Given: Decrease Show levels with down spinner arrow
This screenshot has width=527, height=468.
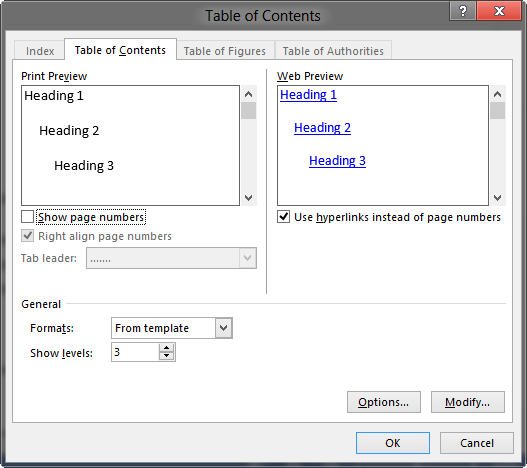Looking at the screenshot, I should pos(166,356).
